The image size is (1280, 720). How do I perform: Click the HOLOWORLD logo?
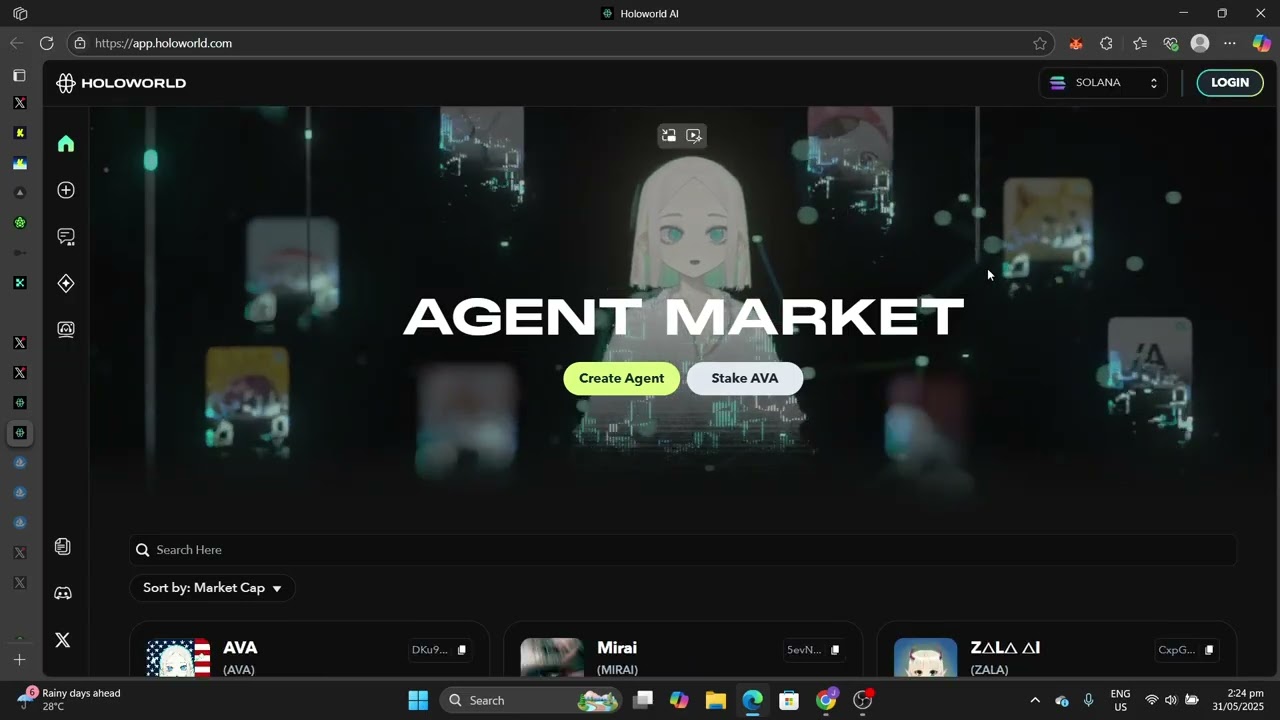(121, 83)
